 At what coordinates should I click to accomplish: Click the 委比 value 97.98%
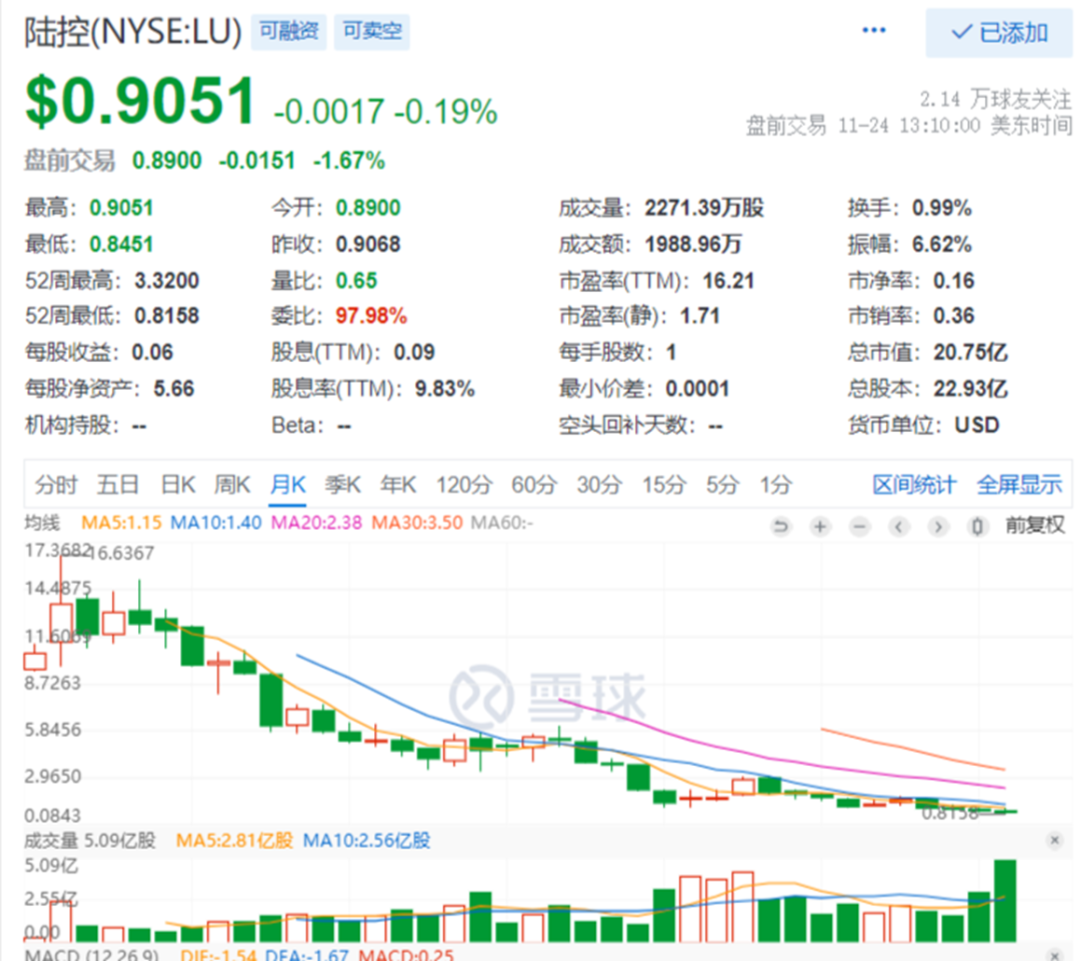[371, 316]
